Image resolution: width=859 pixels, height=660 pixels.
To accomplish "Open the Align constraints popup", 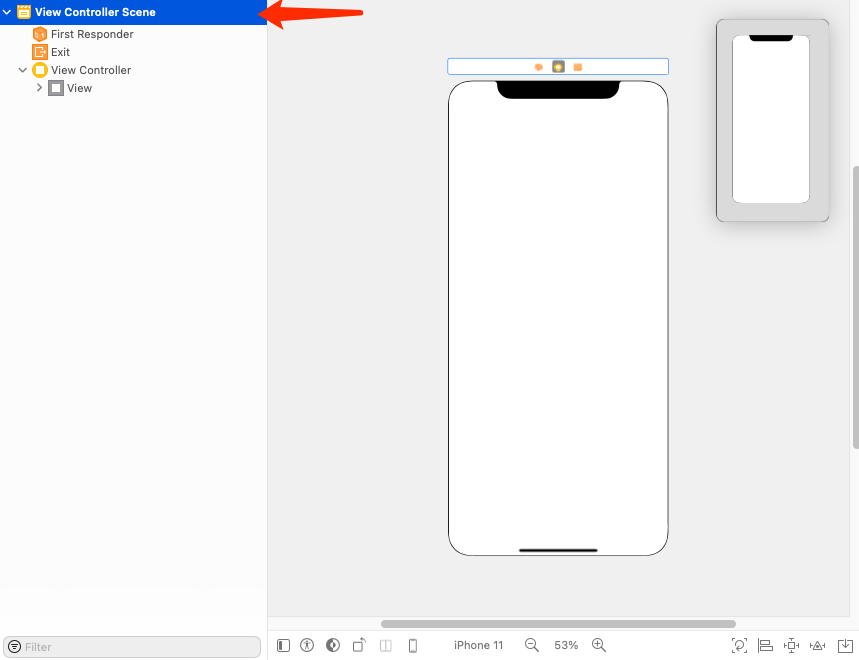I will [x=765, y=646].
